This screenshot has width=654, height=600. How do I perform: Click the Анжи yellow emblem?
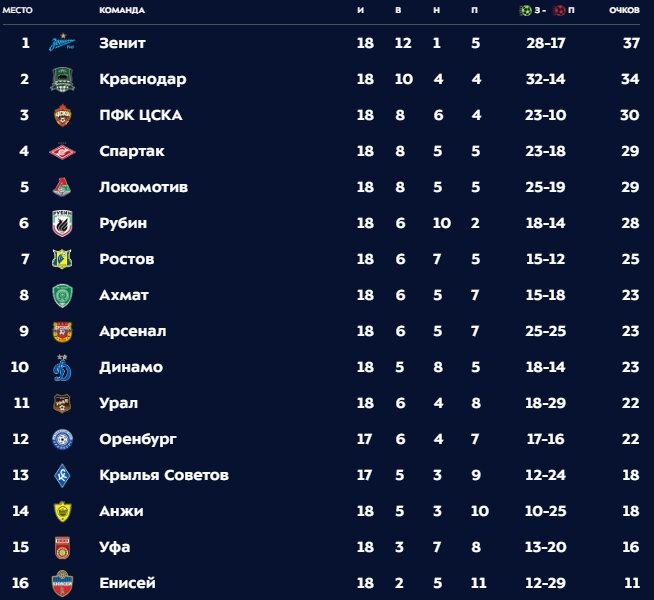point(63,511)
